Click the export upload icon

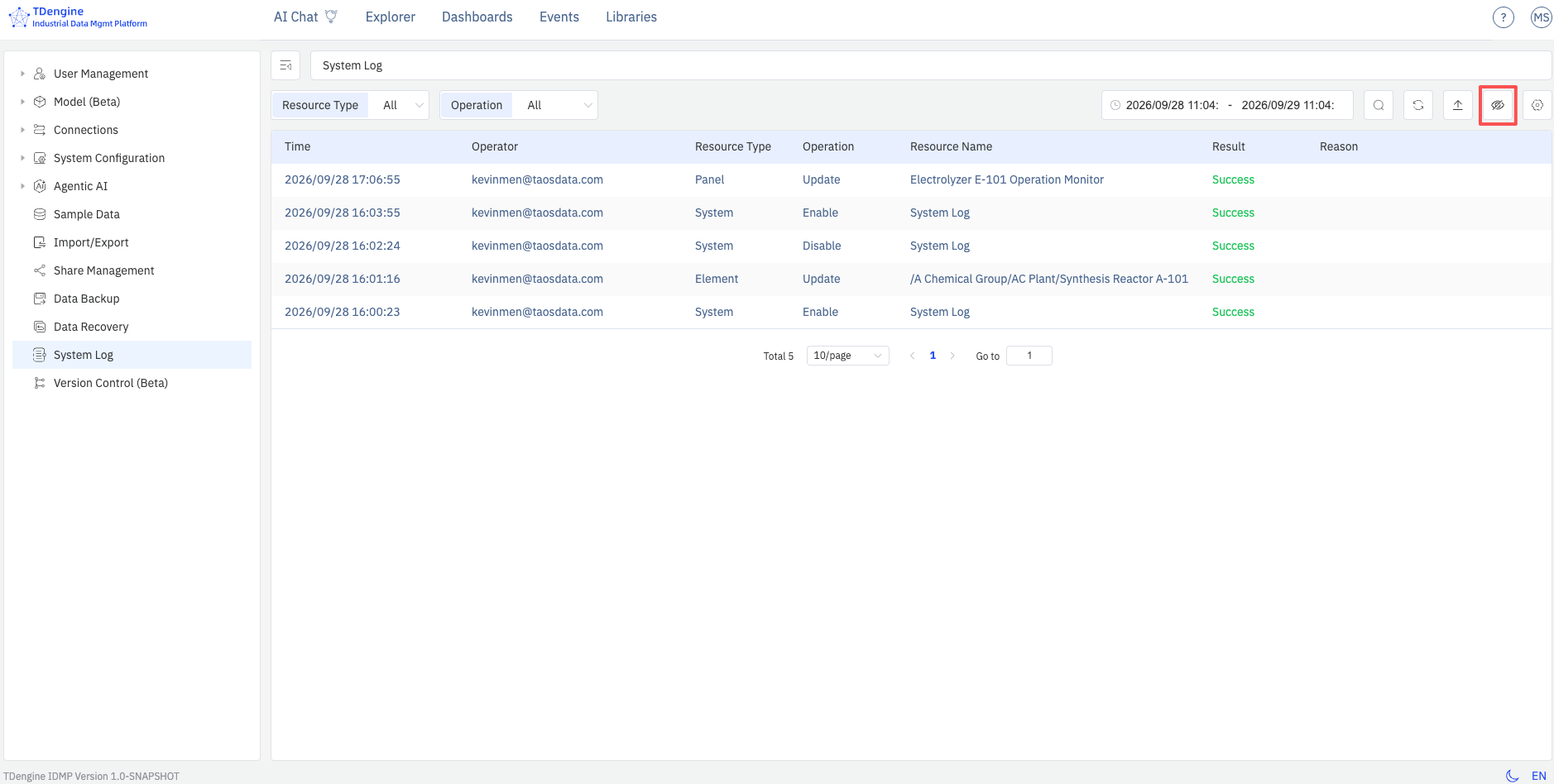click(1458, 105)
